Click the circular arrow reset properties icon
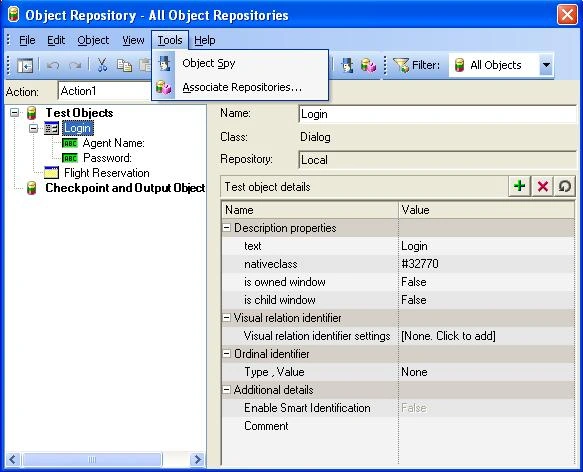Screen dimensions: 583x472 tap(564, 186)
